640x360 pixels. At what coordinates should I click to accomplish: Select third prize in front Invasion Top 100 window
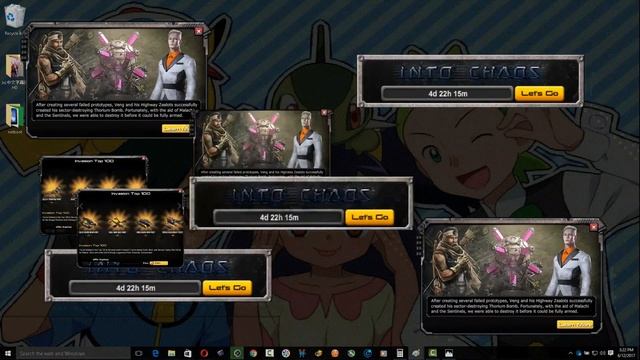click(x=145, y=222)
